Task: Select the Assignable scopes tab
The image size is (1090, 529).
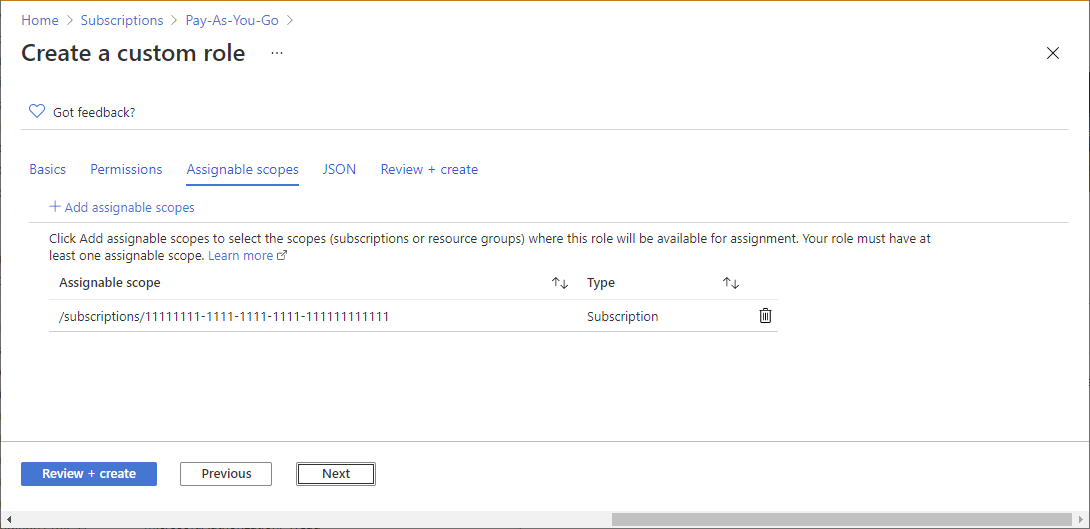Action: coord(243,169)
